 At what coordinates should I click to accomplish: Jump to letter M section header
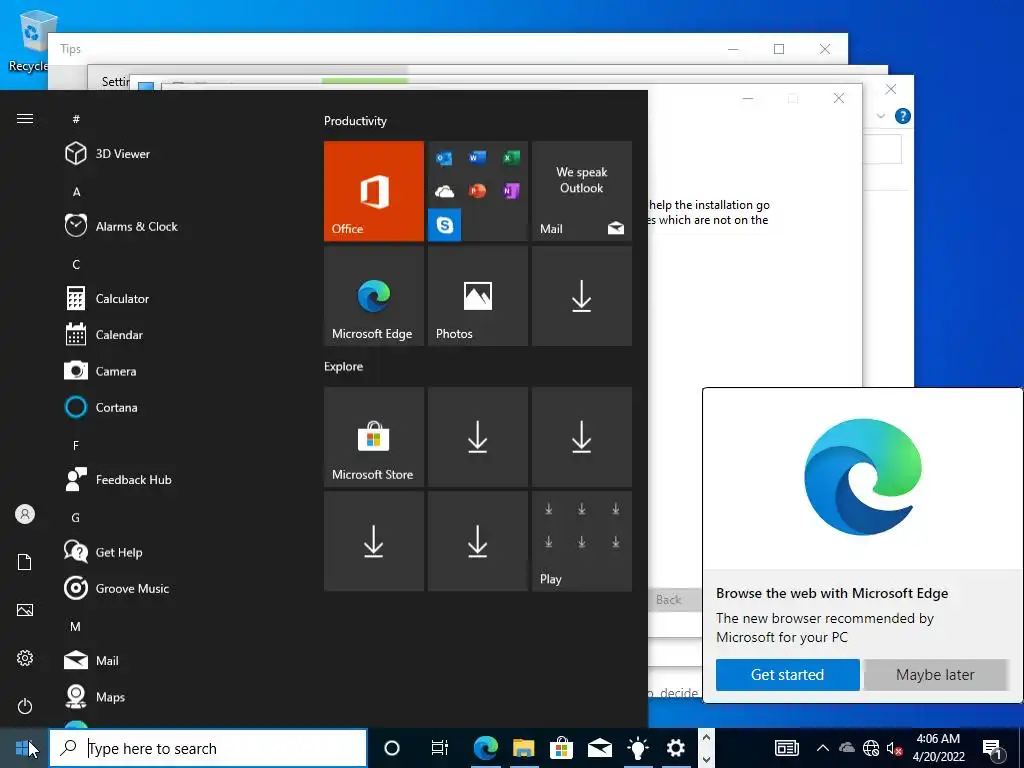click(76, 627)
